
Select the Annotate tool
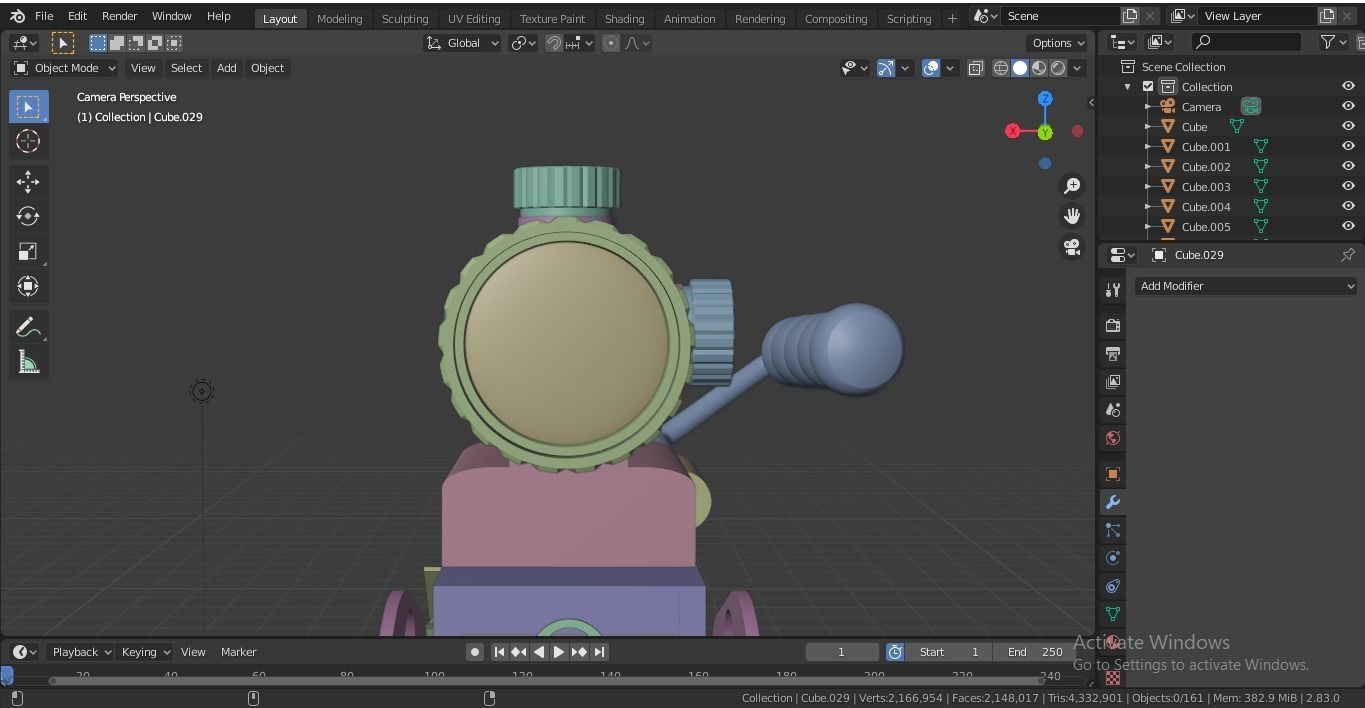(x=28, y=327)
